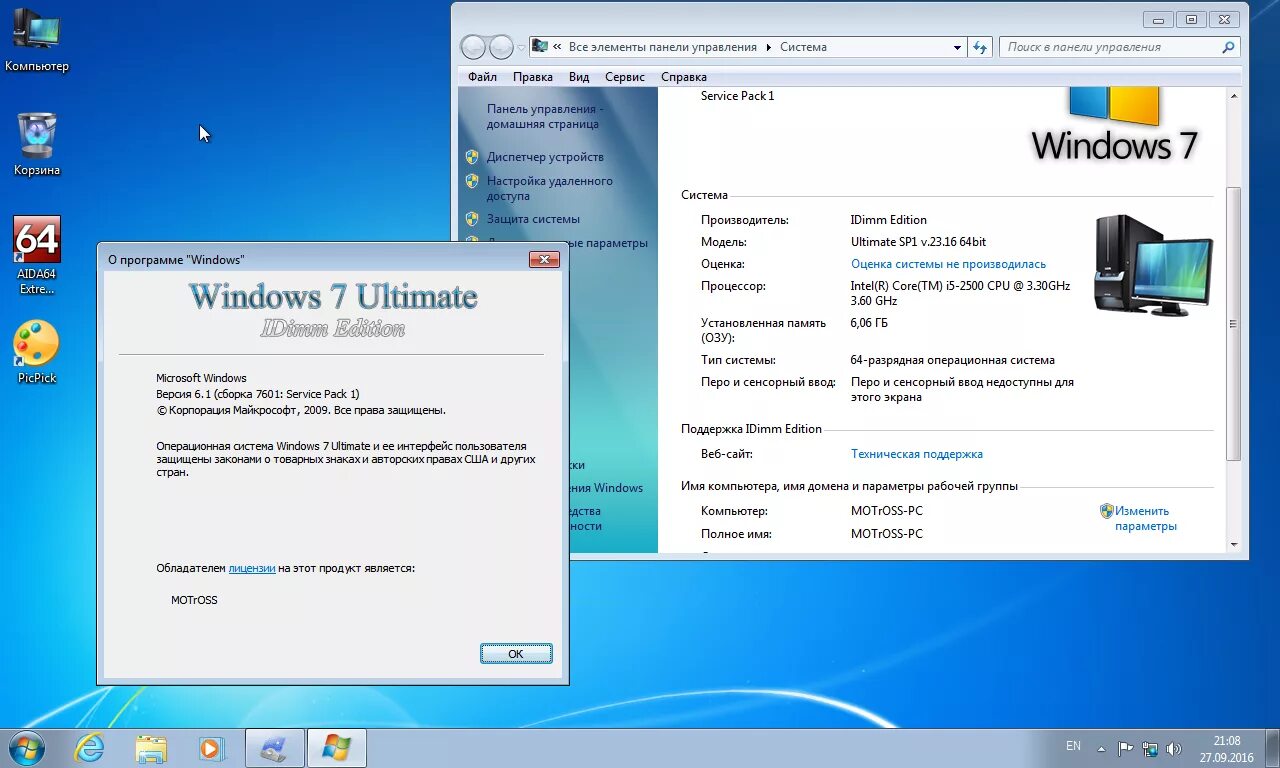This screenshot has width=1280, height=768.
Task: Open the лицензии link in About dialog
Action: tap(252, 568)
